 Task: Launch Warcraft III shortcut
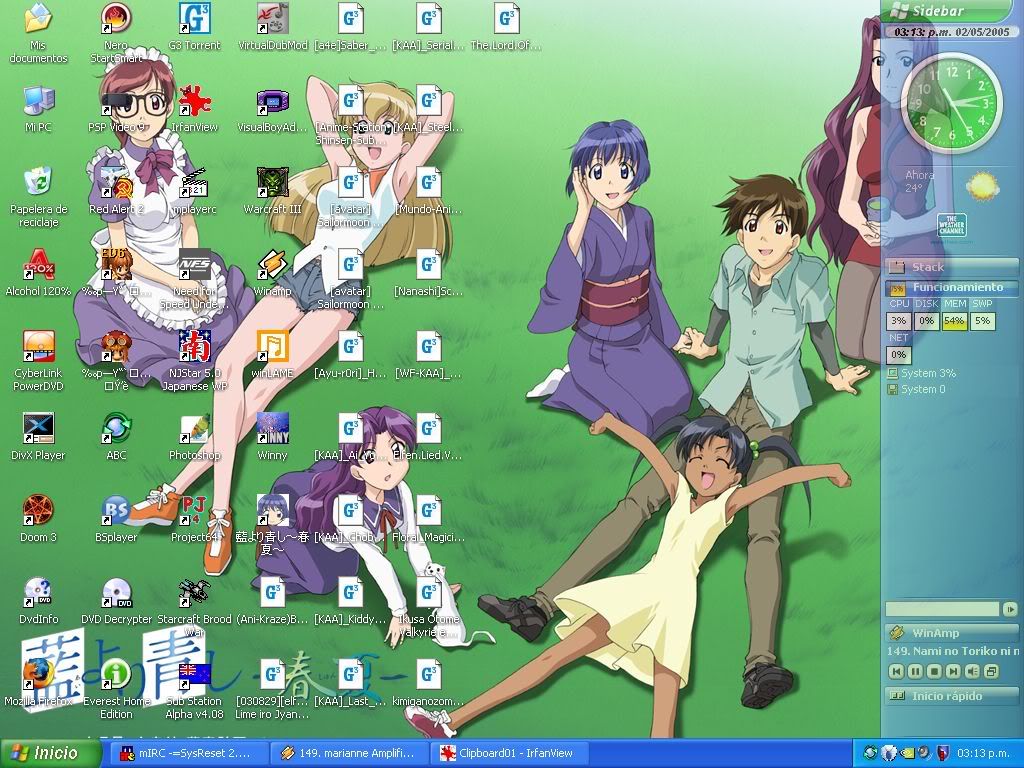[272, 184]
